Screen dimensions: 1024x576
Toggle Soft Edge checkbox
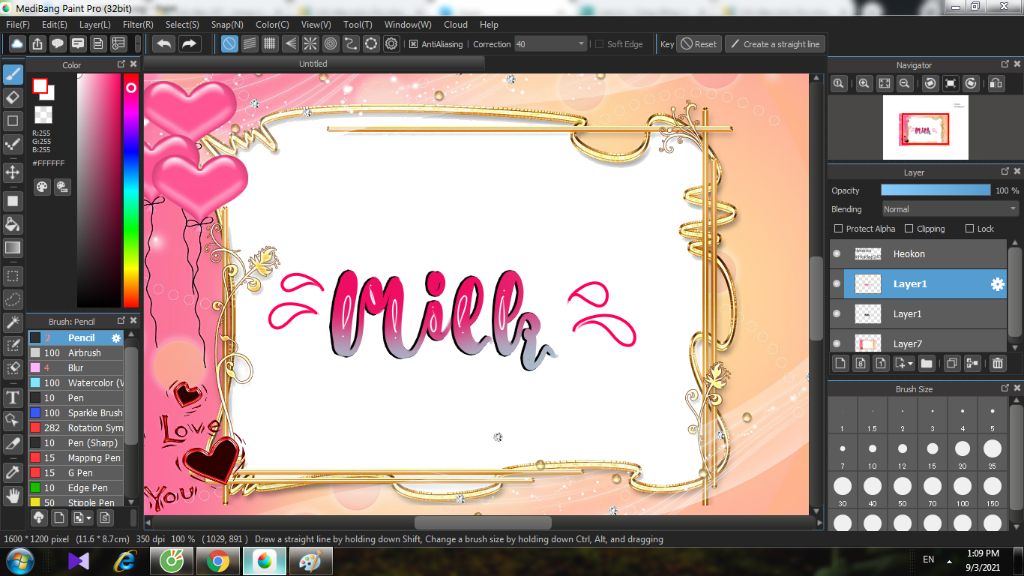click(x=600, y=44)
